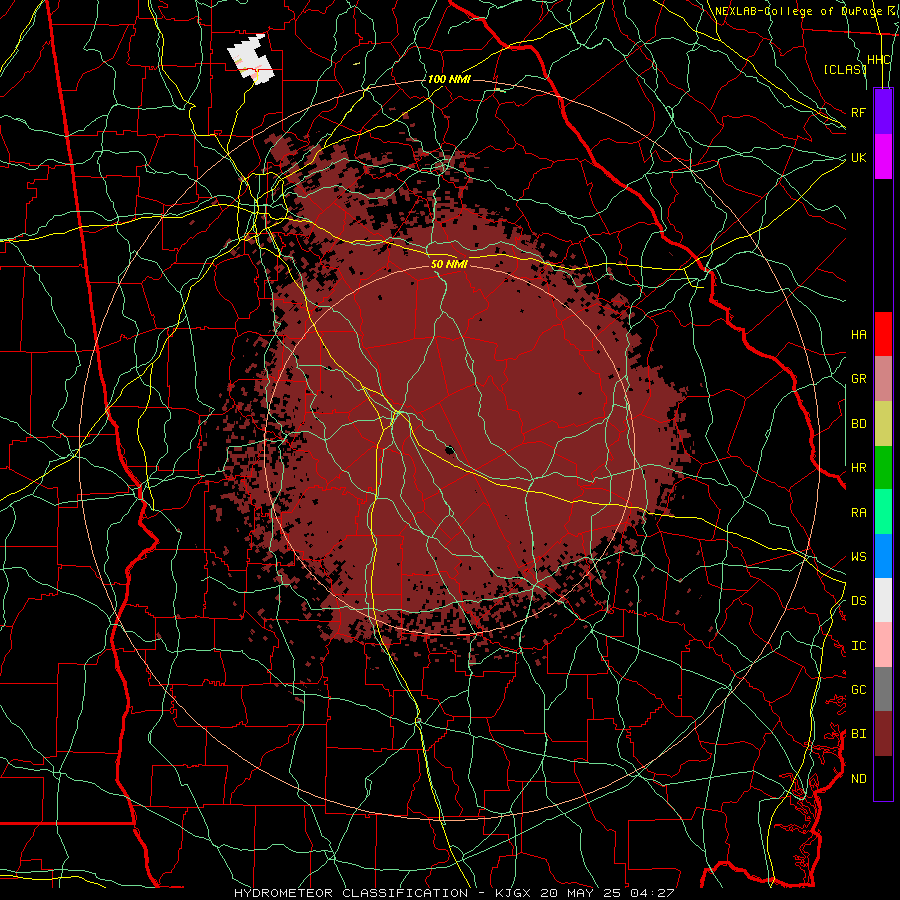The width and height of the screenshot is (900, 900).
Task: Click the HA legend label
Action: 858,334
